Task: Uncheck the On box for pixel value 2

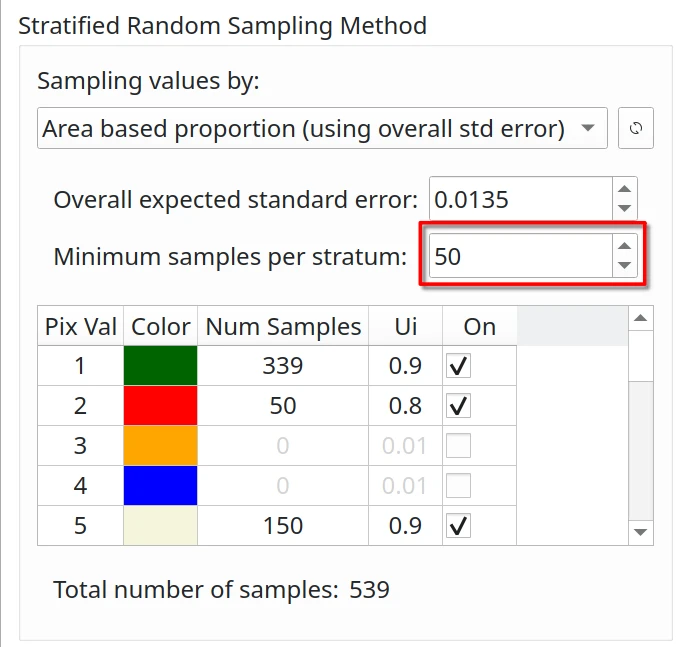Action: pos(458,406)
